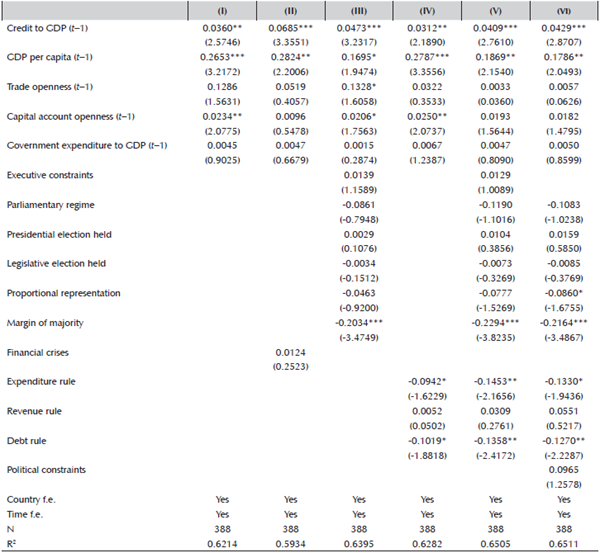Click the coefficient 0.0685*** in column (II)
Image resolution: width=600 pixels, height=553 pixels.
point(286,33)
